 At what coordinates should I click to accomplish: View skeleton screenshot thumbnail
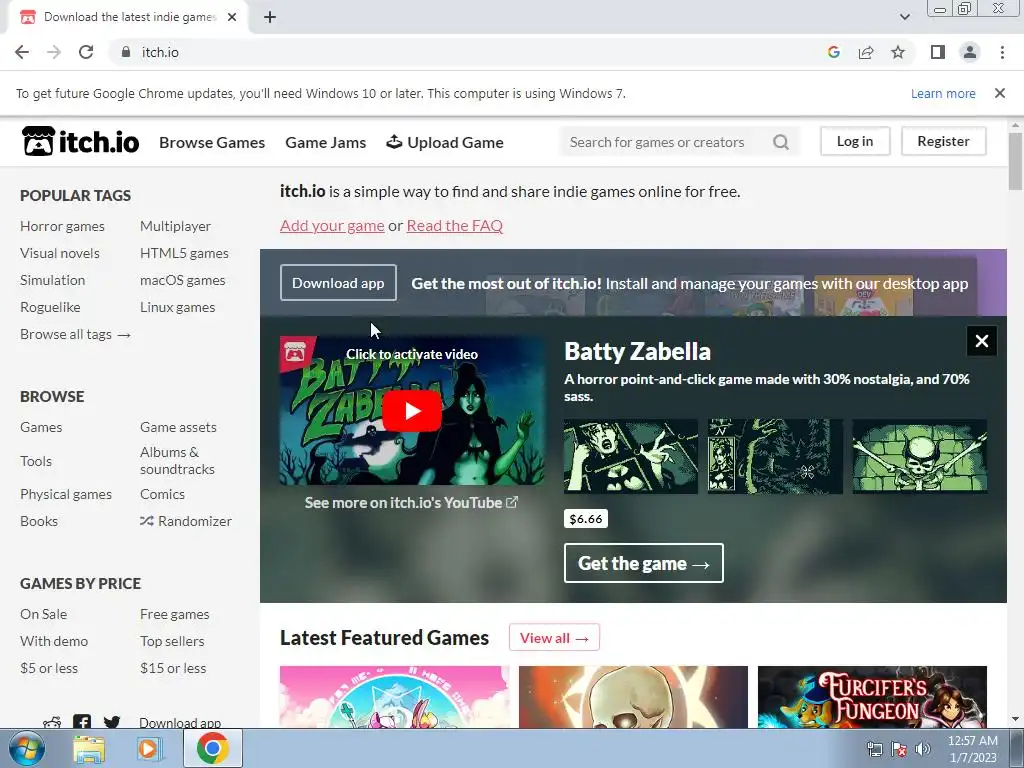pyautogui.click(x=920, y=456)
